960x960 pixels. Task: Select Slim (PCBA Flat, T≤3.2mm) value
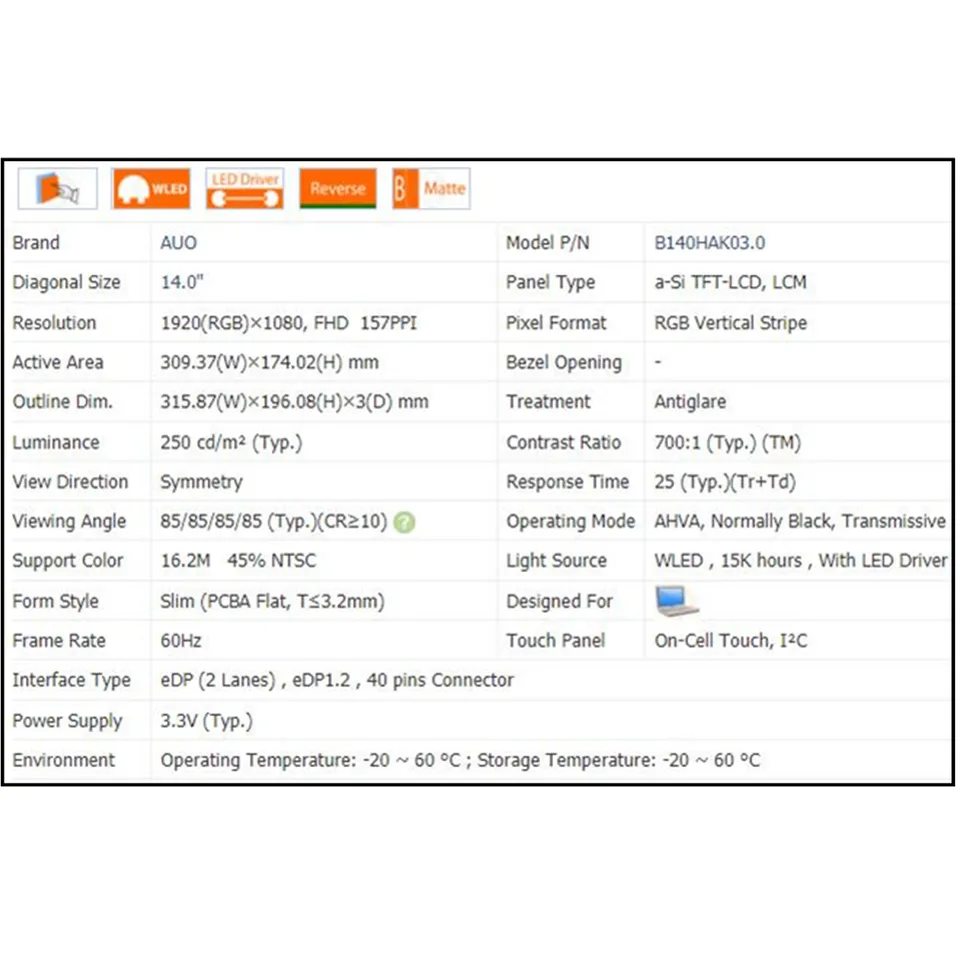(x=272, y=601)
